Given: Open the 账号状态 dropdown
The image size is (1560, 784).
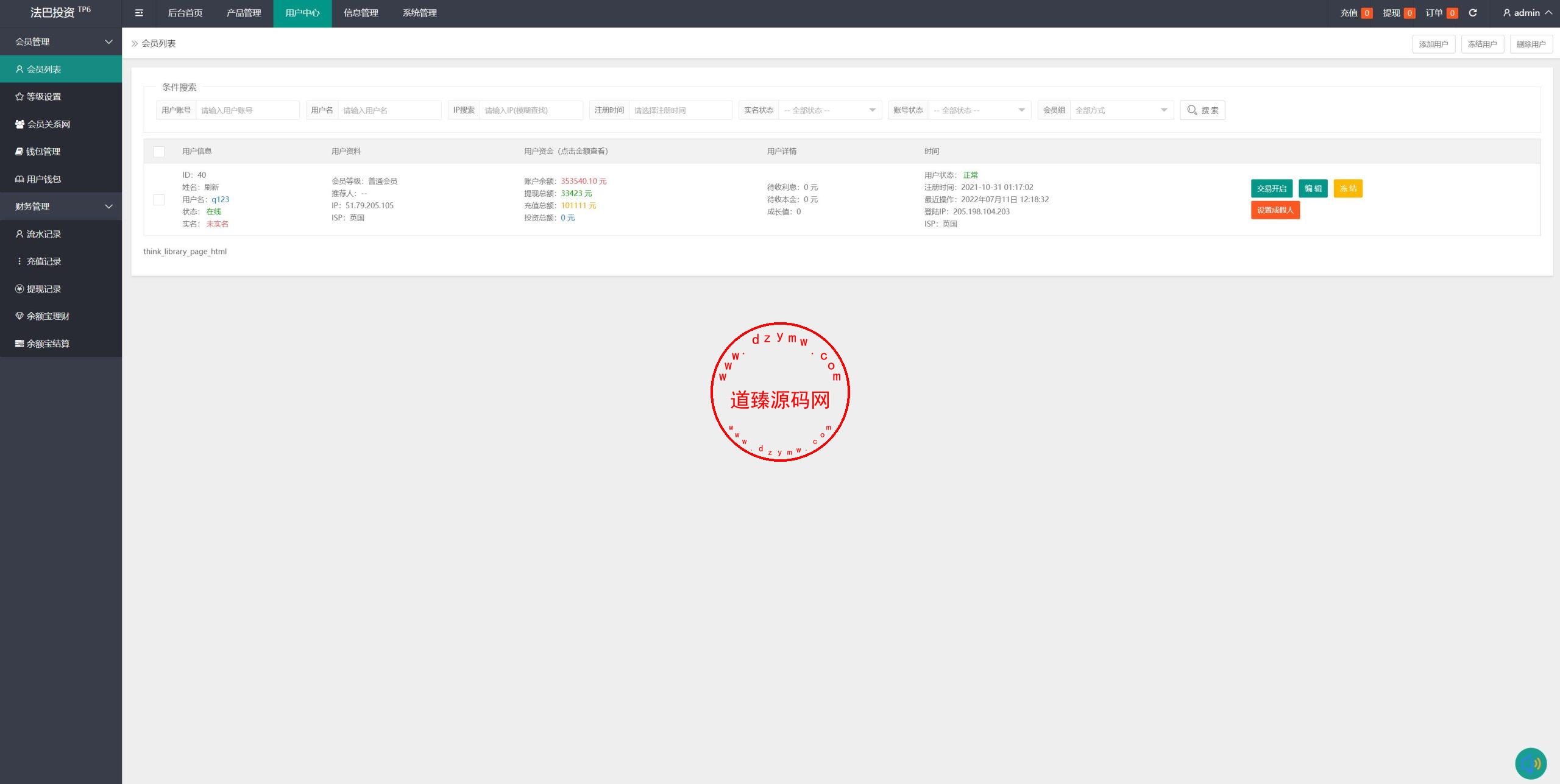Looking at the screenshot, I should tap(979, 110).
